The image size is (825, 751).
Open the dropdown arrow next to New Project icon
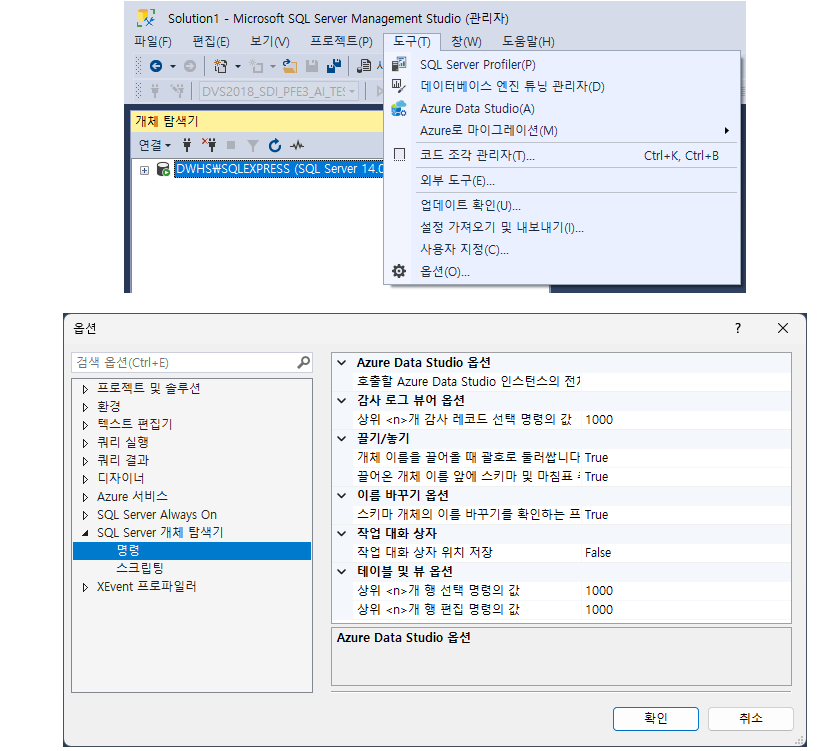tap(238, 66)
